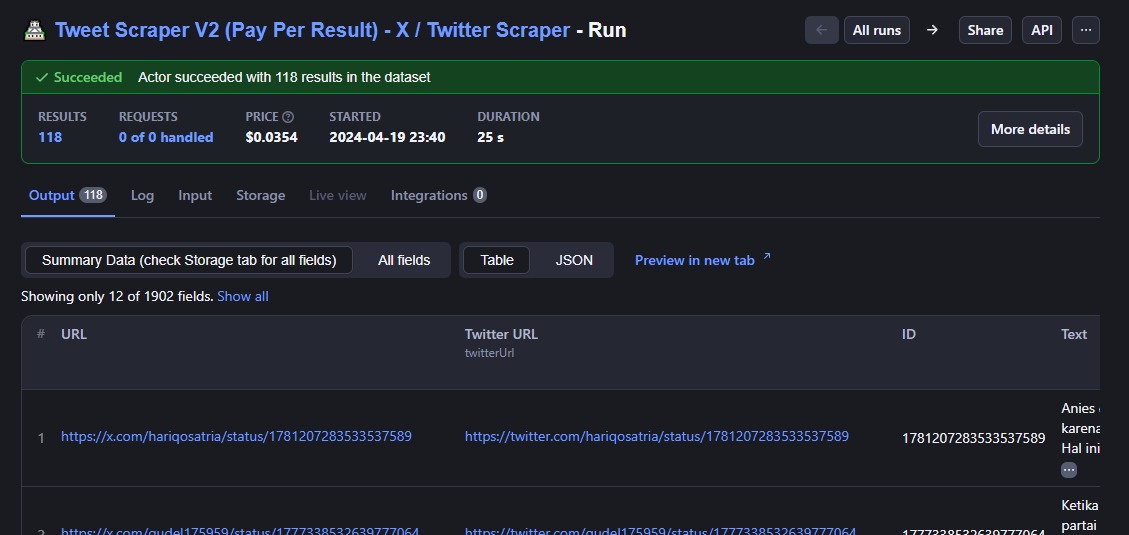
Task: Click Show all fields link
Action: 243,297
